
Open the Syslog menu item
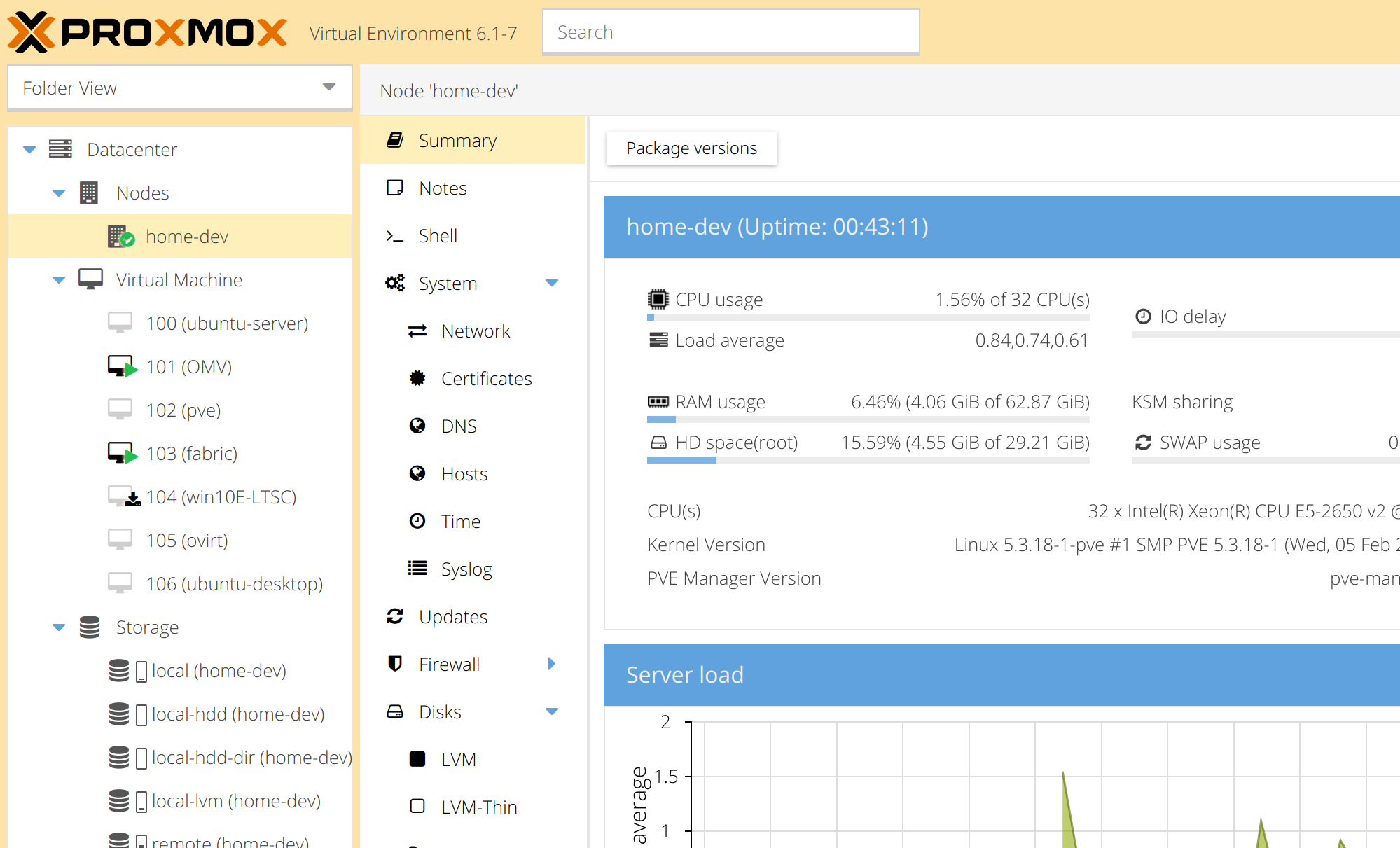473,569
